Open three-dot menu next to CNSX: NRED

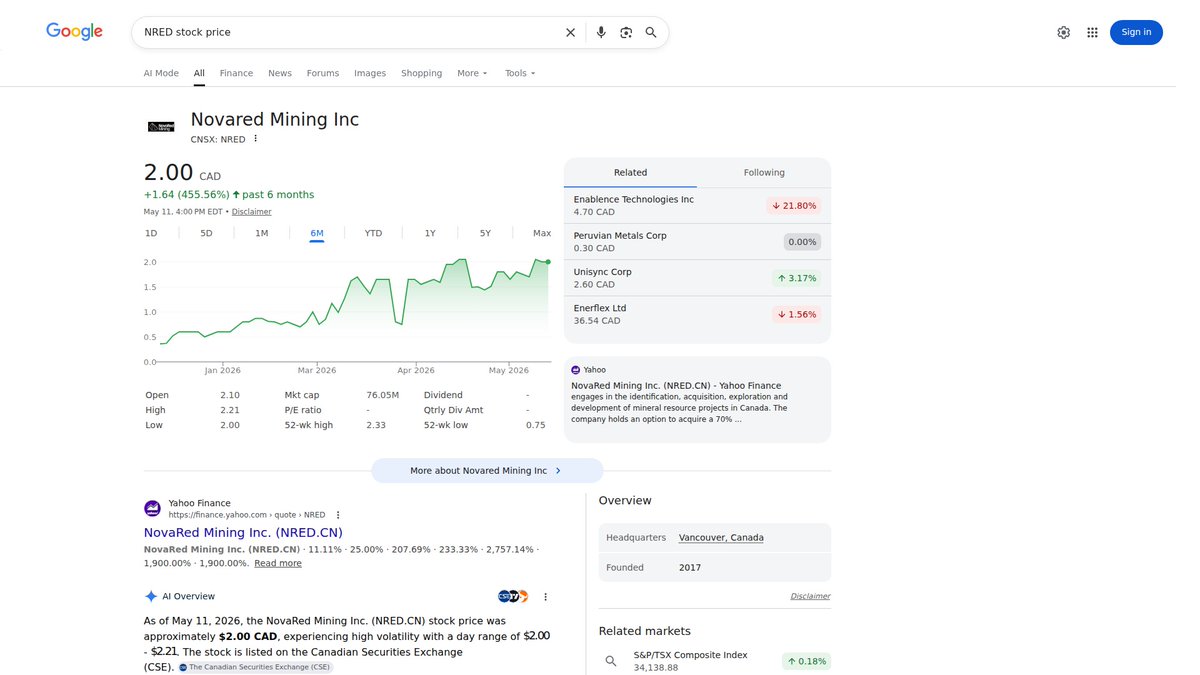pos(255,139)
